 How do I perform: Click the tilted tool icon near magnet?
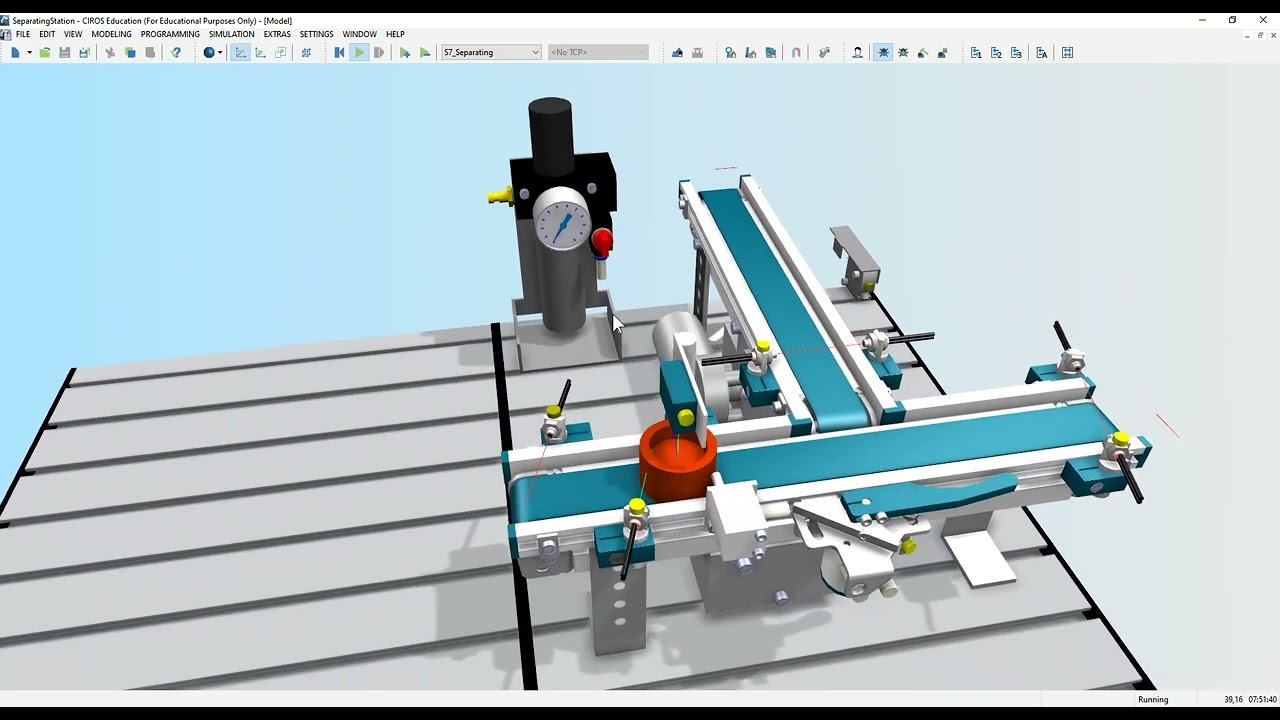[824, 52]
